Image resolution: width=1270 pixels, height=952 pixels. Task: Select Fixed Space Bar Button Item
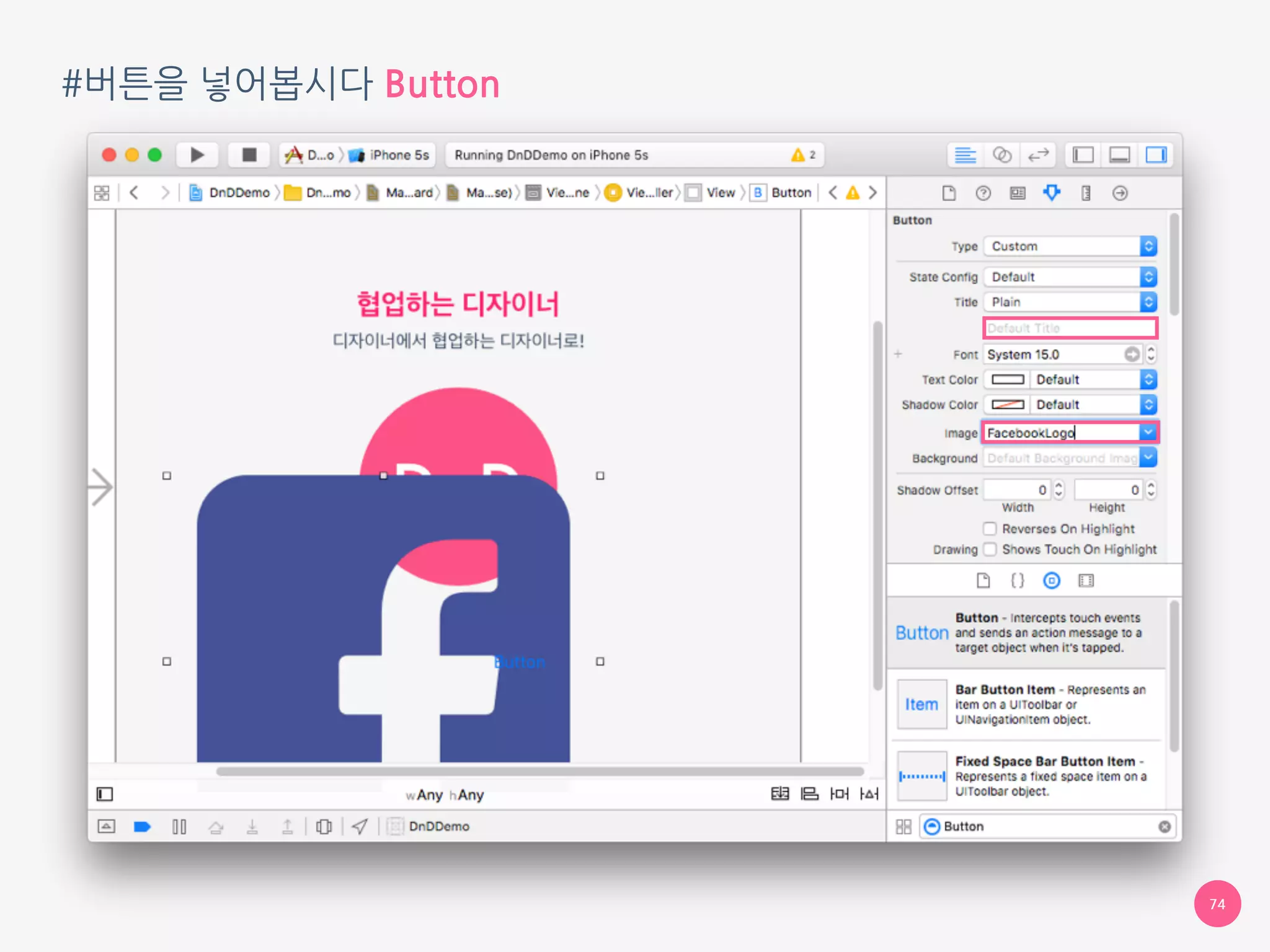[1026, 776]
